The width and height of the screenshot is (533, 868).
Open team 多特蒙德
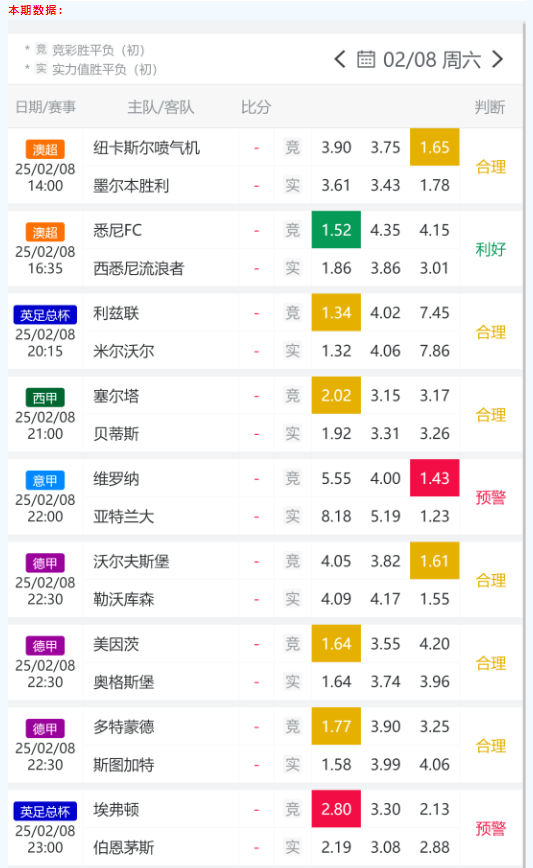coord(123,727)
